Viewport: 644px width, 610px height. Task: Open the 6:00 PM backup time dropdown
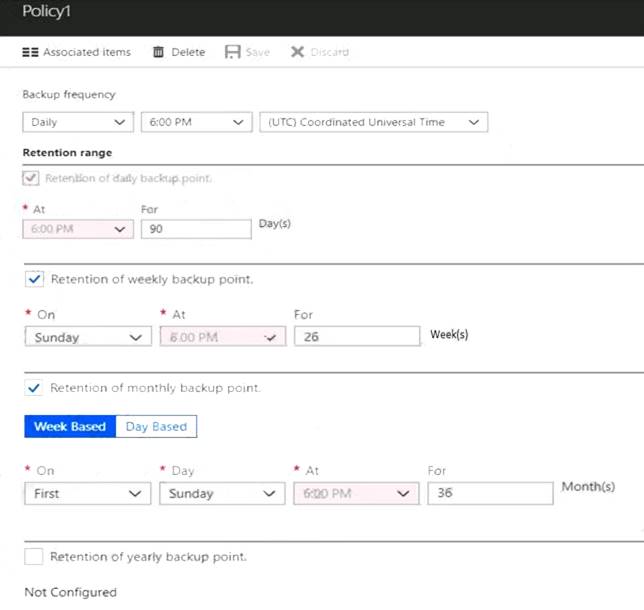click(x=196, y=122)
